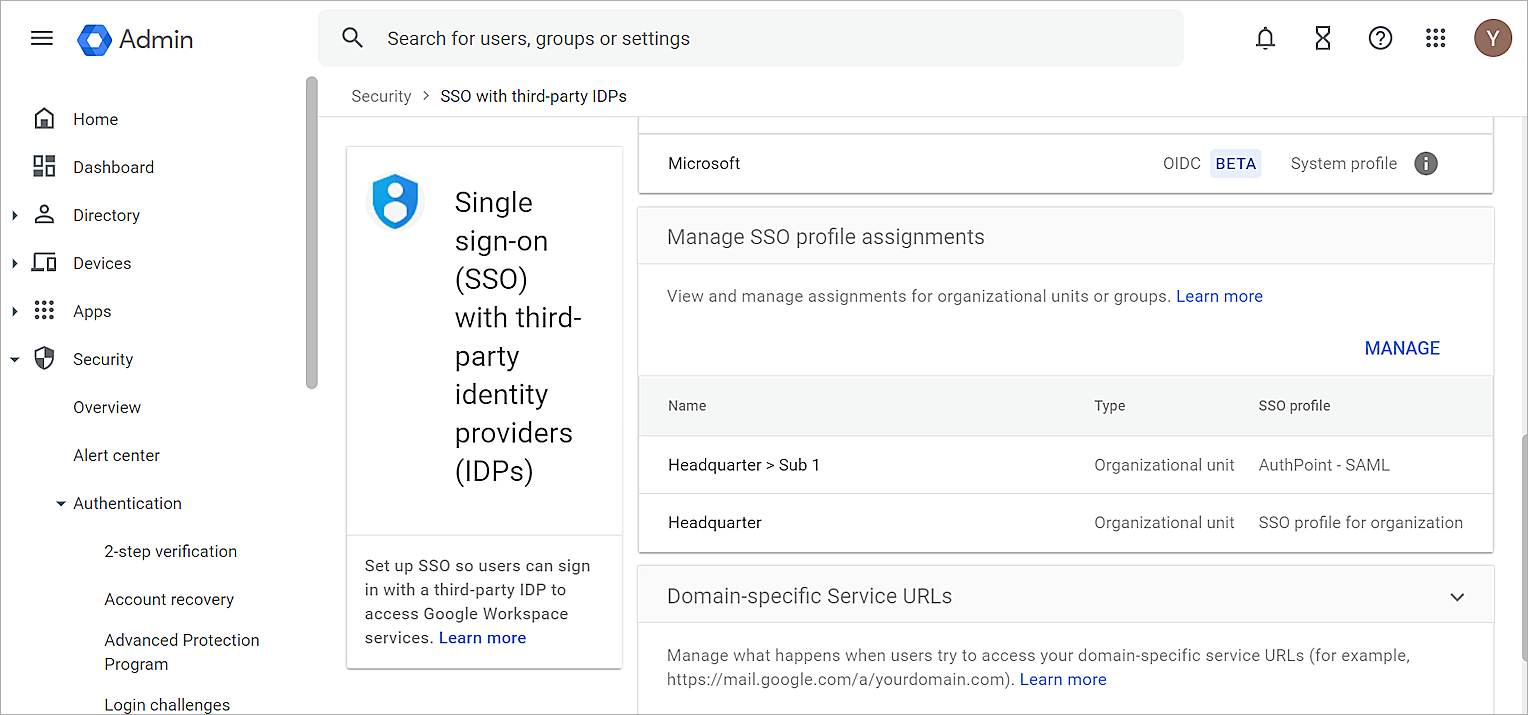Viewport: 1528px width, 715px height.
Task: Open the Google apps grid
Action: [1436, 39]
